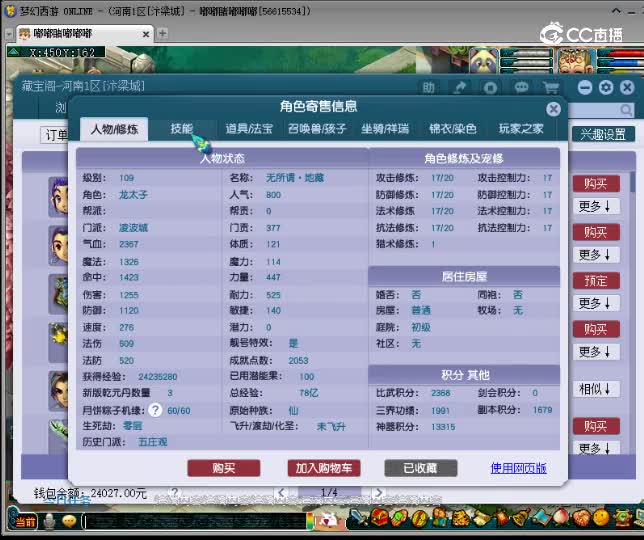The width and height of the screenshot is (644, 540).
Task: Click the new tab plus button
Action: click(163, 33)
